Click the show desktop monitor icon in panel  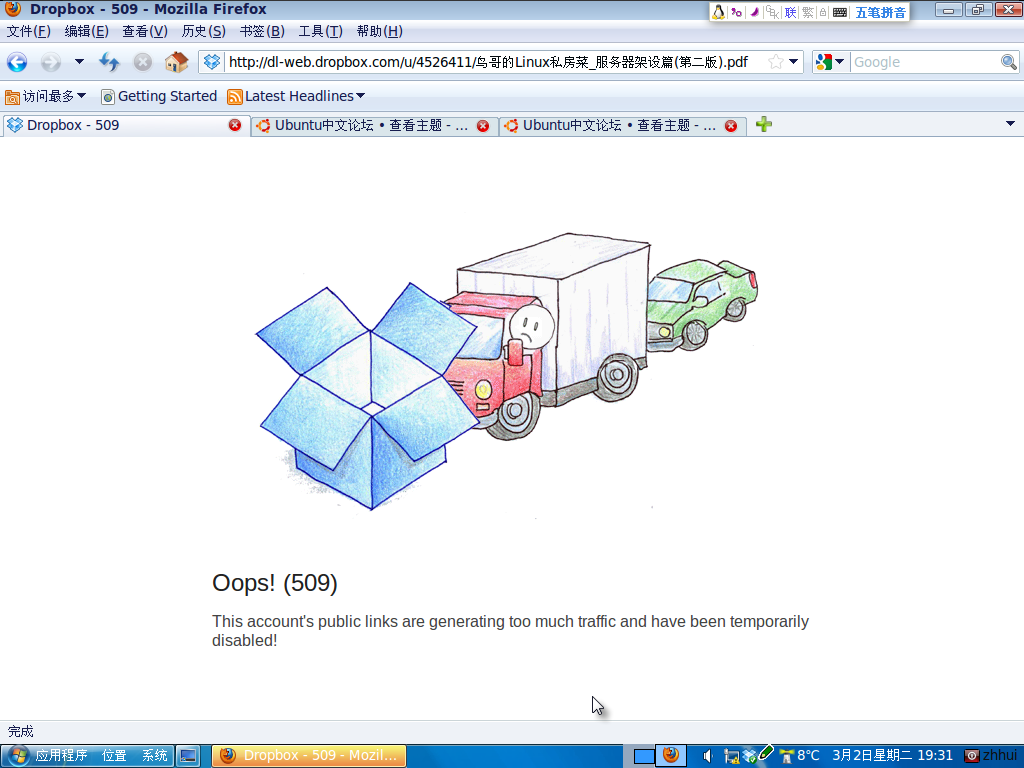click(x=188, y=756)
